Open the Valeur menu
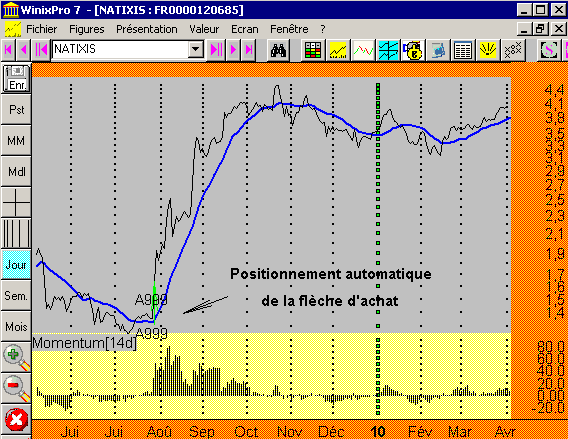 pyautogui.click(x=204, y=29)
